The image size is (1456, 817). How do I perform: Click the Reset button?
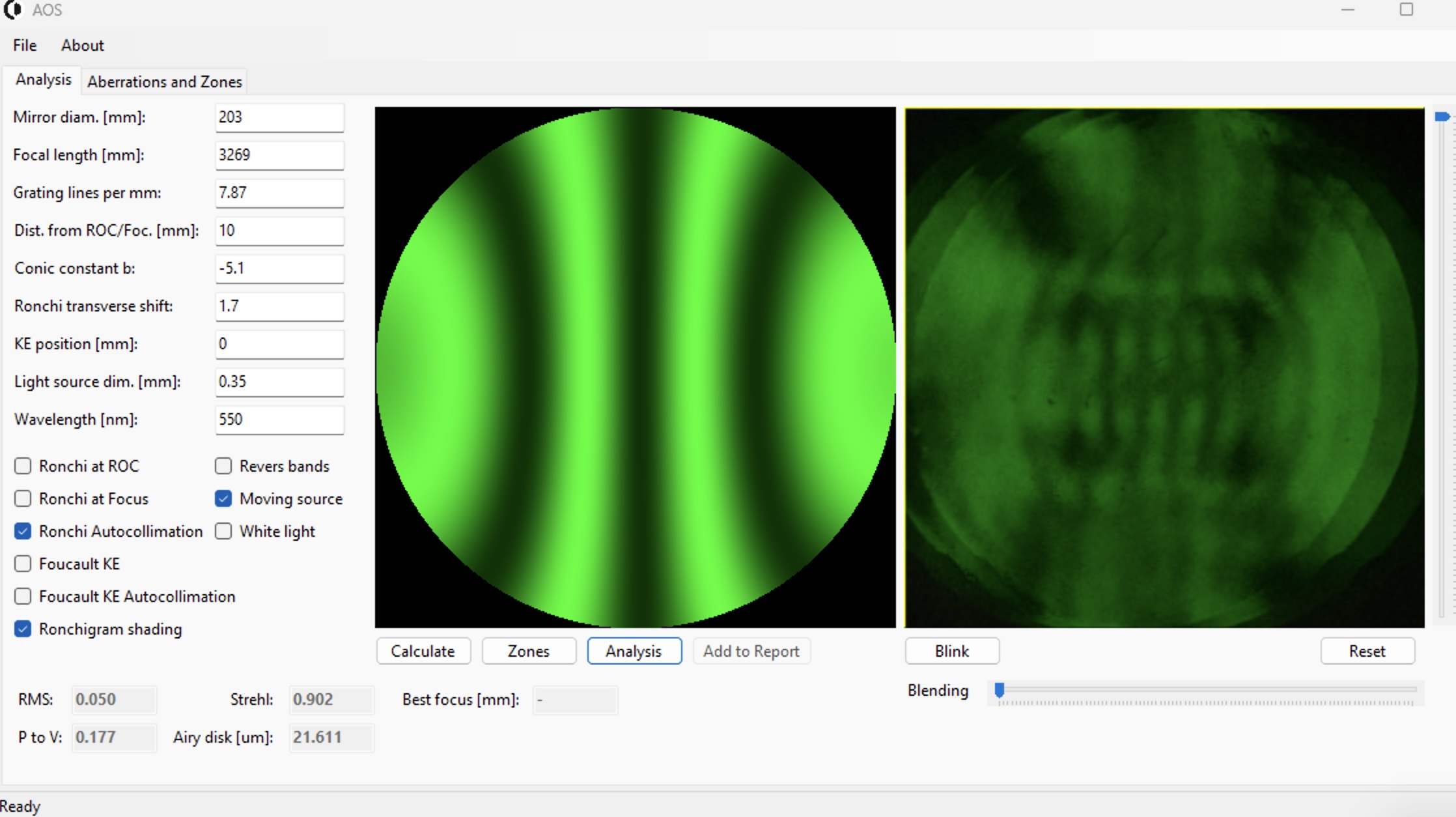[1367, 651]
